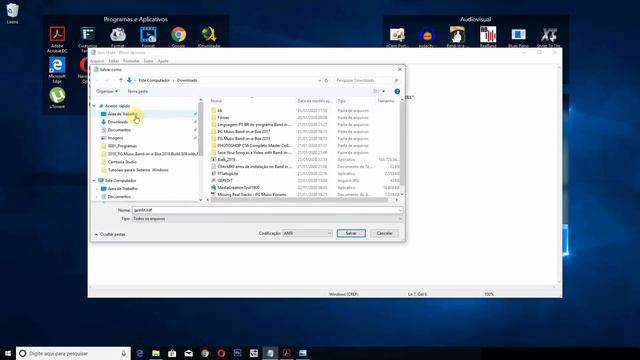Open the Formatar menu in Notepad

coord(131,61)
